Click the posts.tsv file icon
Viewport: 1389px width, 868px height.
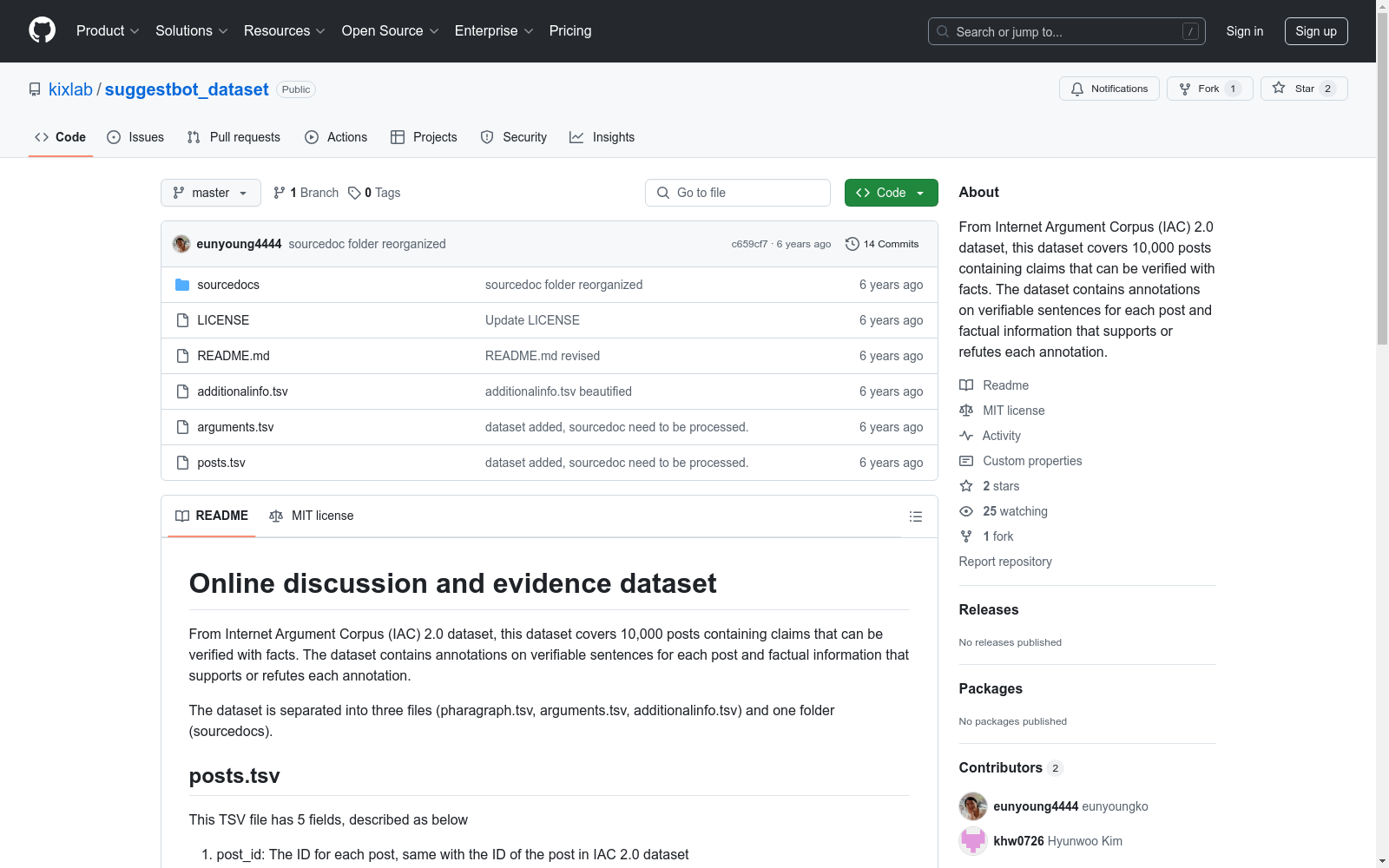point(182,463)
